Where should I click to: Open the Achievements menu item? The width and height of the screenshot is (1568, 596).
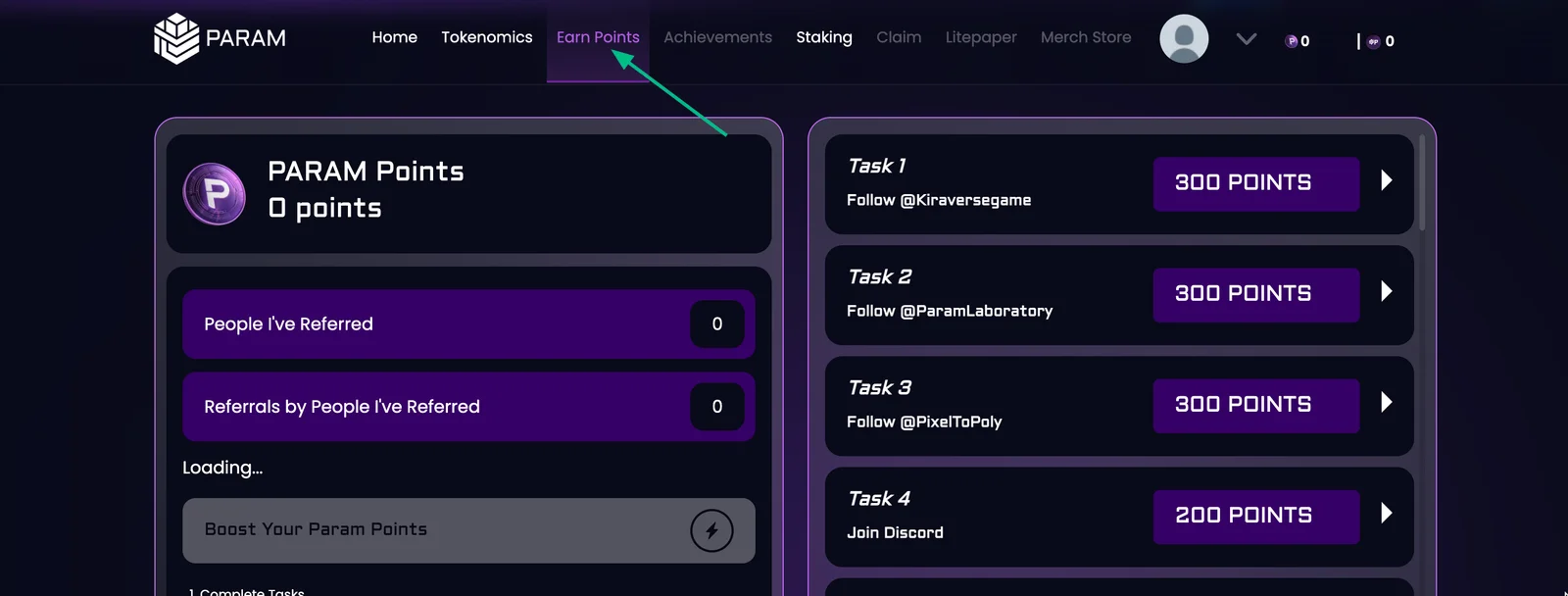click(717, 37)
